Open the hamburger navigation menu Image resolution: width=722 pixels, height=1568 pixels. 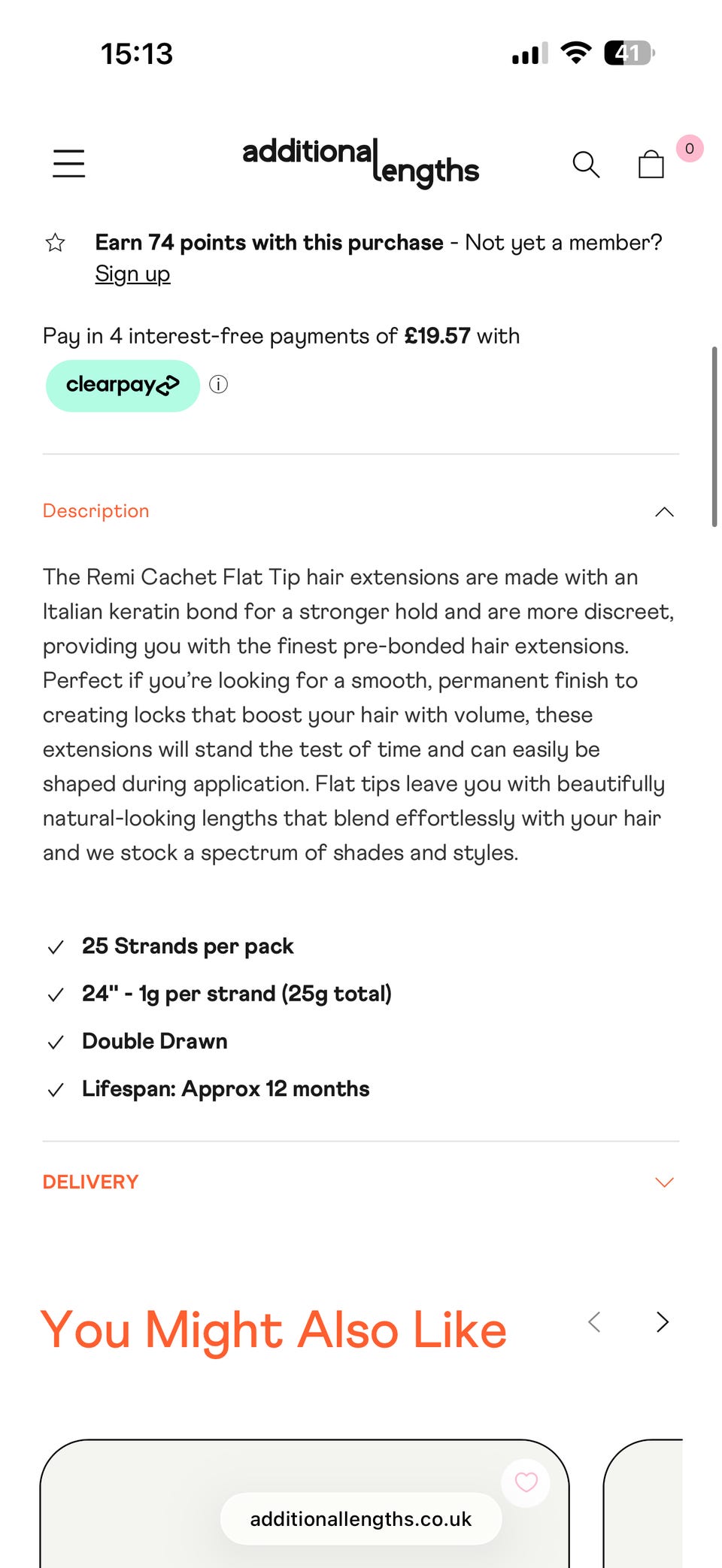pos(68,163)
